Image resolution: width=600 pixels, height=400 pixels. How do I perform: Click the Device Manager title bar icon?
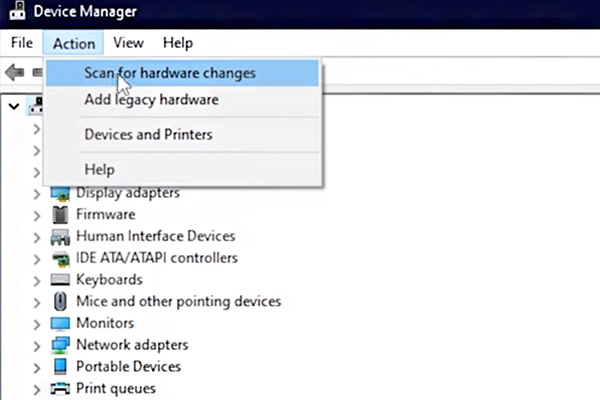(x=17, y=11)
